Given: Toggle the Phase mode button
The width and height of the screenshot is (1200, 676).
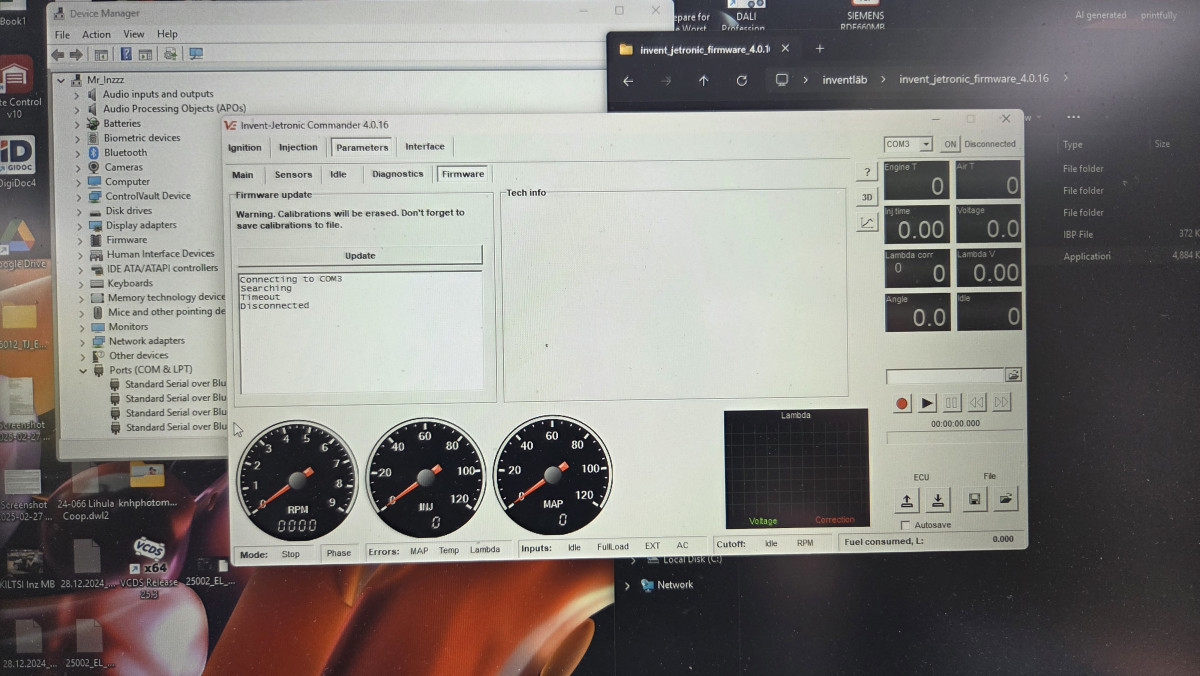Looking at the screenshot, I should pyautogui.click(x=339, y=553).
